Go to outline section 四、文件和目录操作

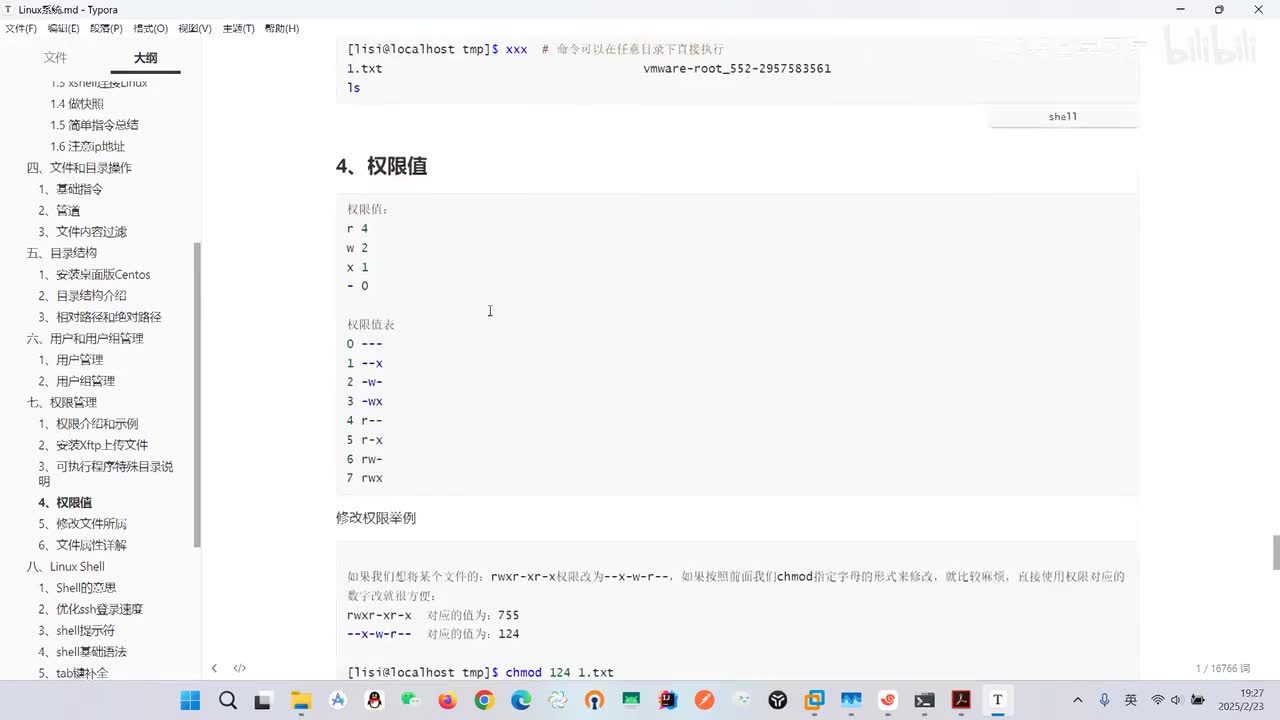(79, 168)
